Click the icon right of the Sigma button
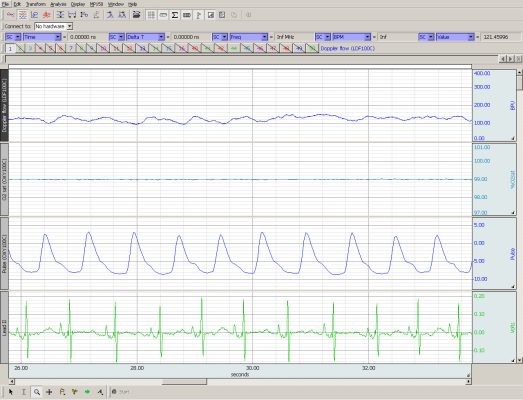The width and height of the screenshot is (523, 400). pyautogui.click(x=187, y=15)
